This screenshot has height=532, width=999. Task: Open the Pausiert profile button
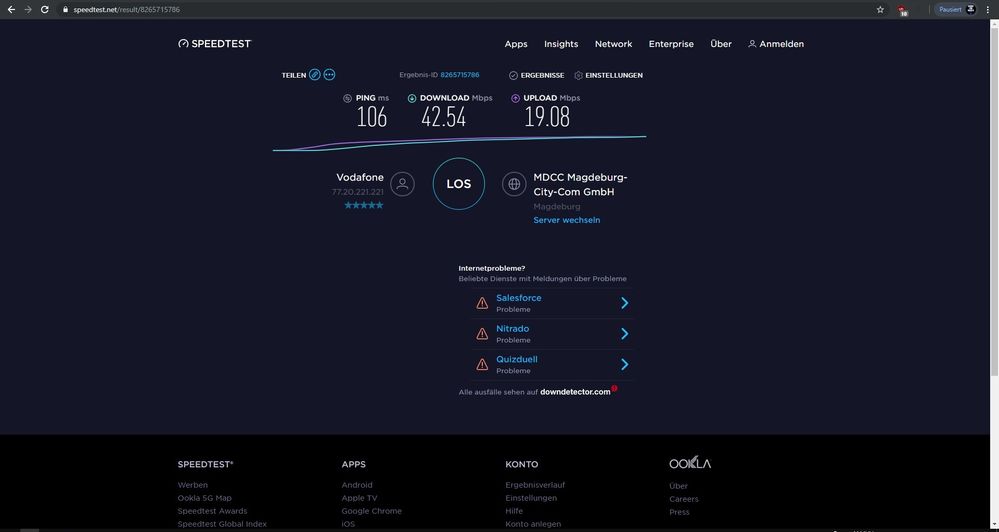pyautogui.click(x=956, y=10)
